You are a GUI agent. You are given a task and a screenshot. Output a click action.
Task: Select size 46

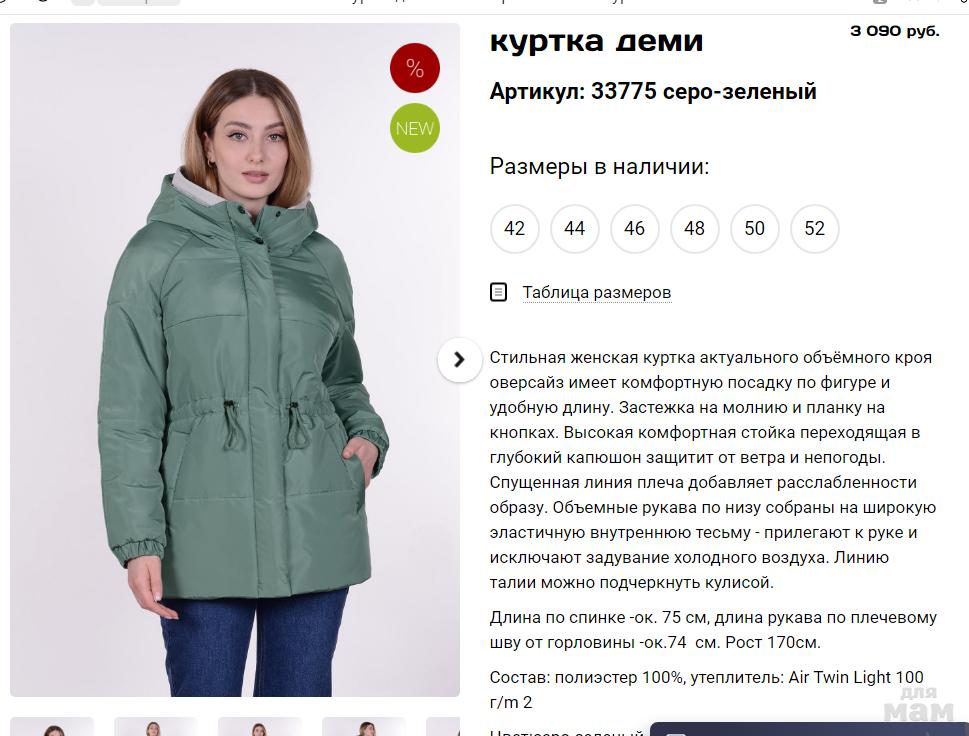[x=634, y=229]
